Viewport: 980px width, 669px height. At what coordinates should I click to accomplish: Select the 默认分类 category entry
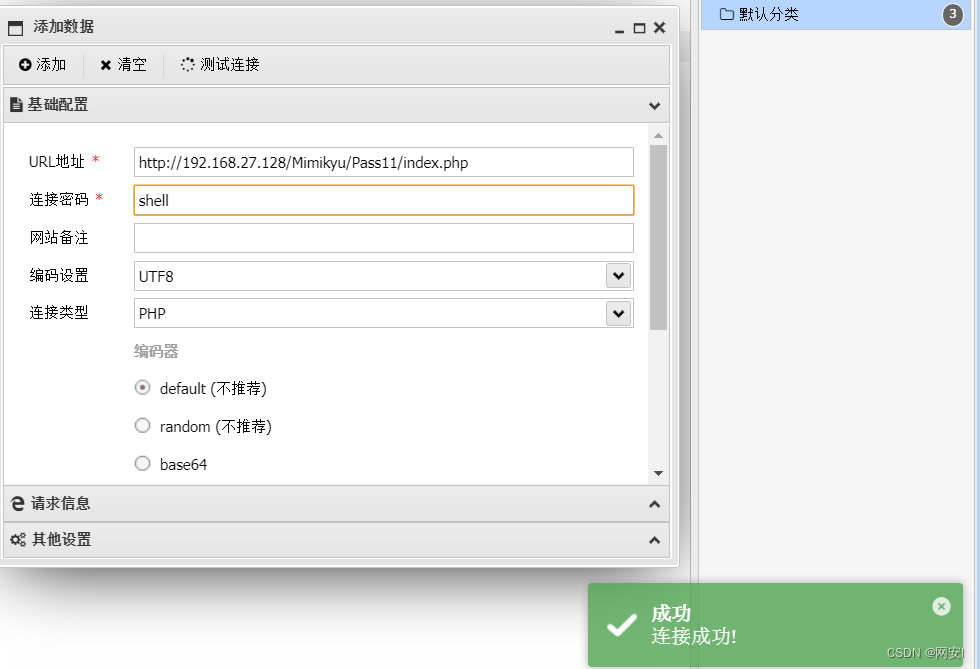(790, 14)
